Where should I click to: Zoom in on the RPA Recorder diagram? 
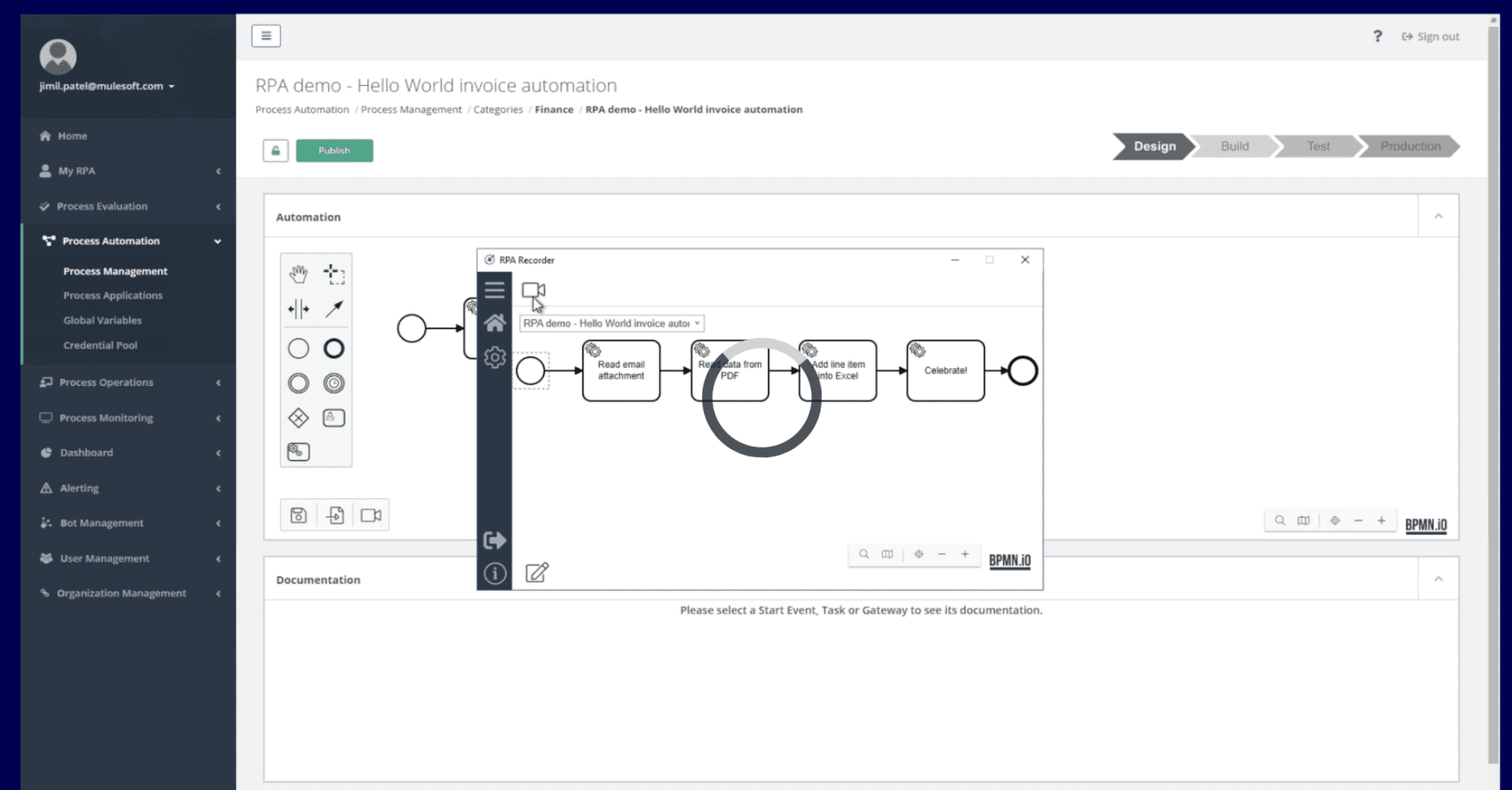[965, 554]
